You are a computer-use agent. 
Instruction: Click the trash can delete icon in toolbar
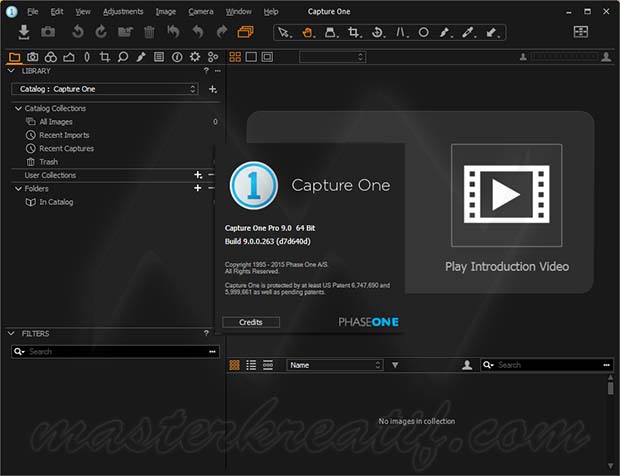point(149,32)
